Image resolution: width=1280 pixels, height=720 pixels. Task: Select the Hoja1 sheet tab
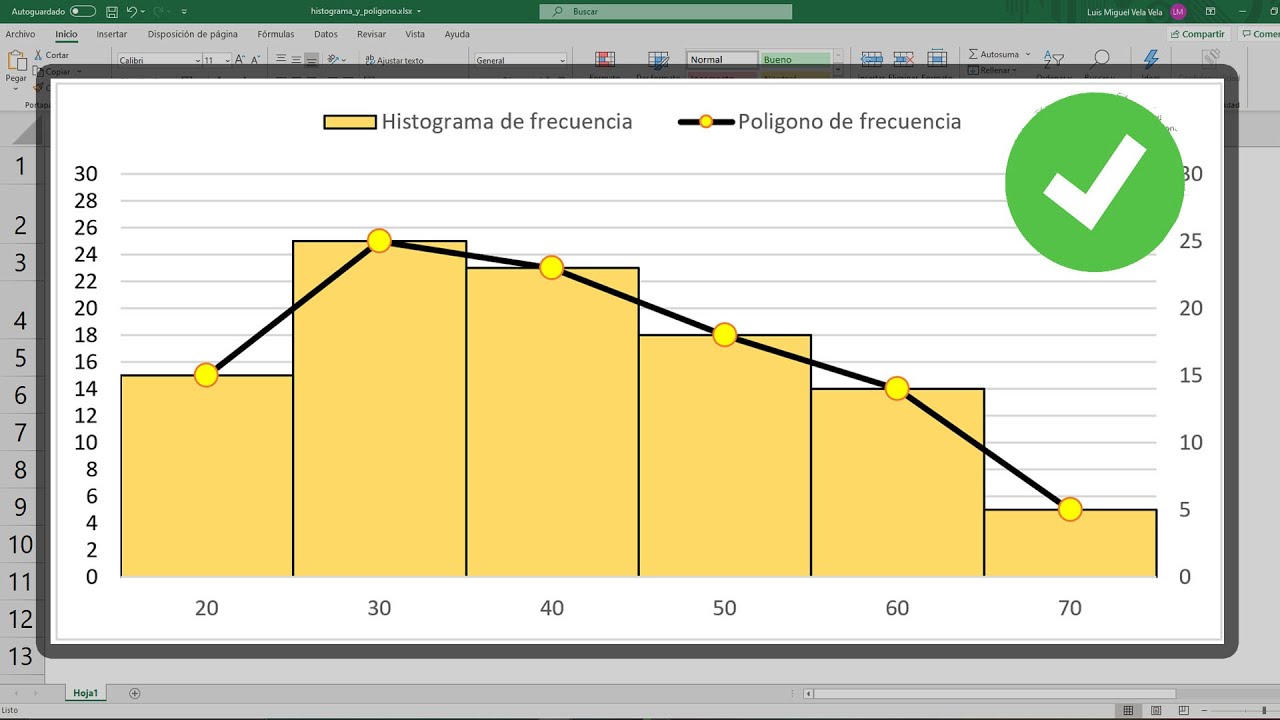click(85, 693)
